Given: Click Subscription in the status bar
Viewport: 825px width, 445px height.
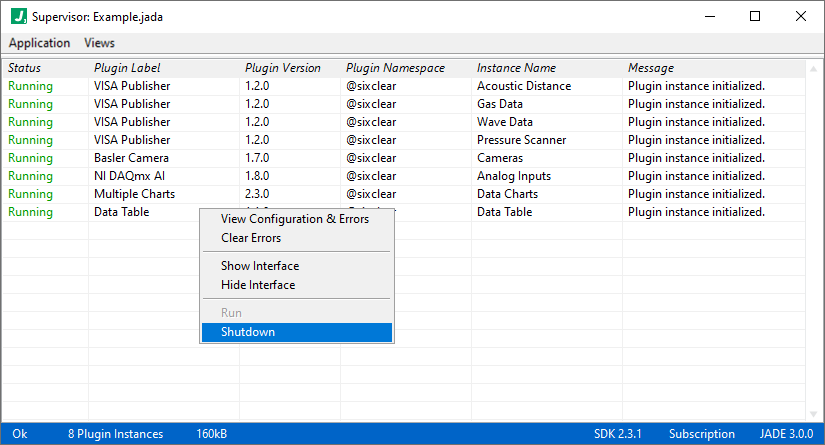Looking at the screenshot, I should [x=701, y=434].
